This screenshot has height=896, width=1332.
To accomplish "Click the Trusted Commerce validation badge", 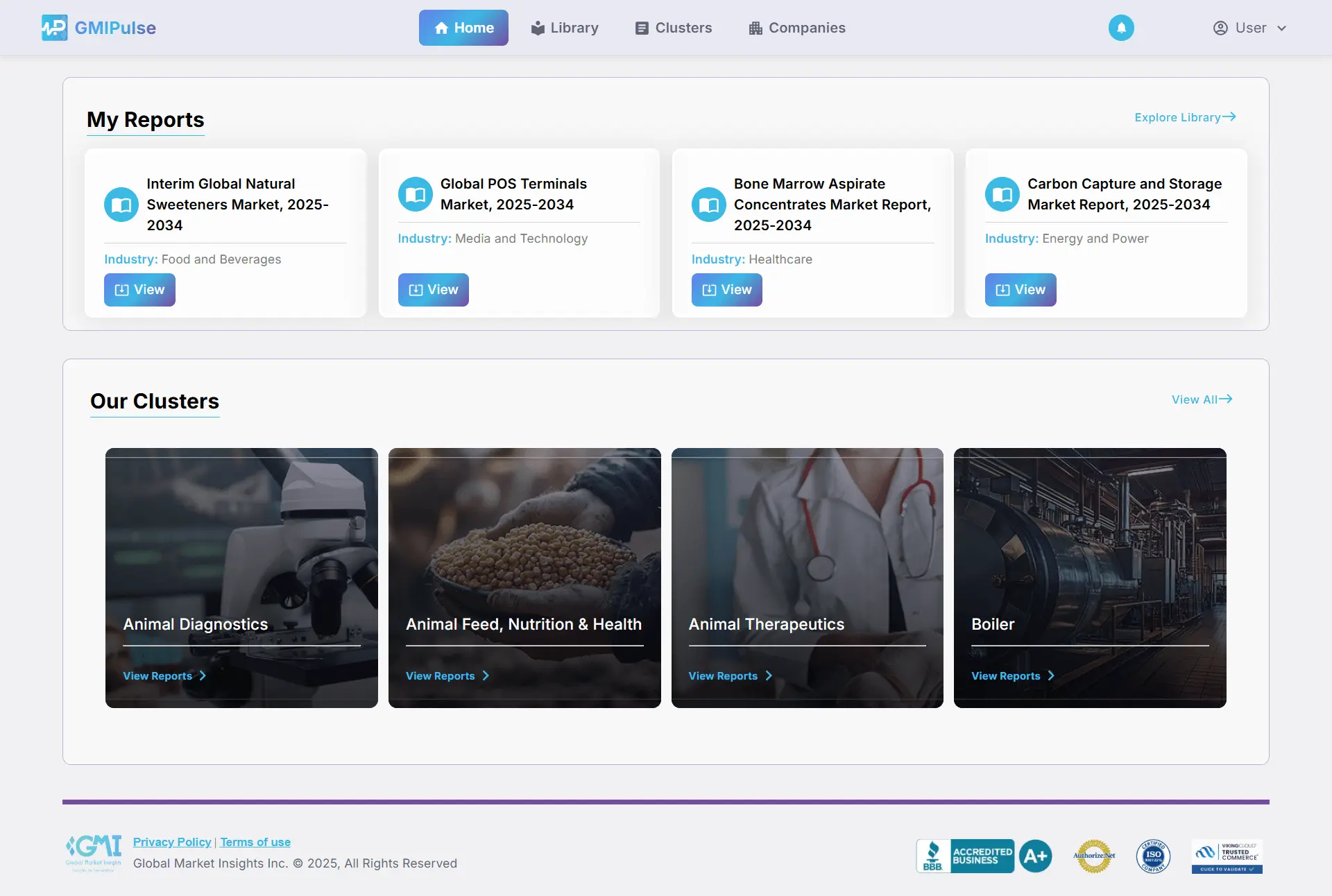I will point(1227,856).
